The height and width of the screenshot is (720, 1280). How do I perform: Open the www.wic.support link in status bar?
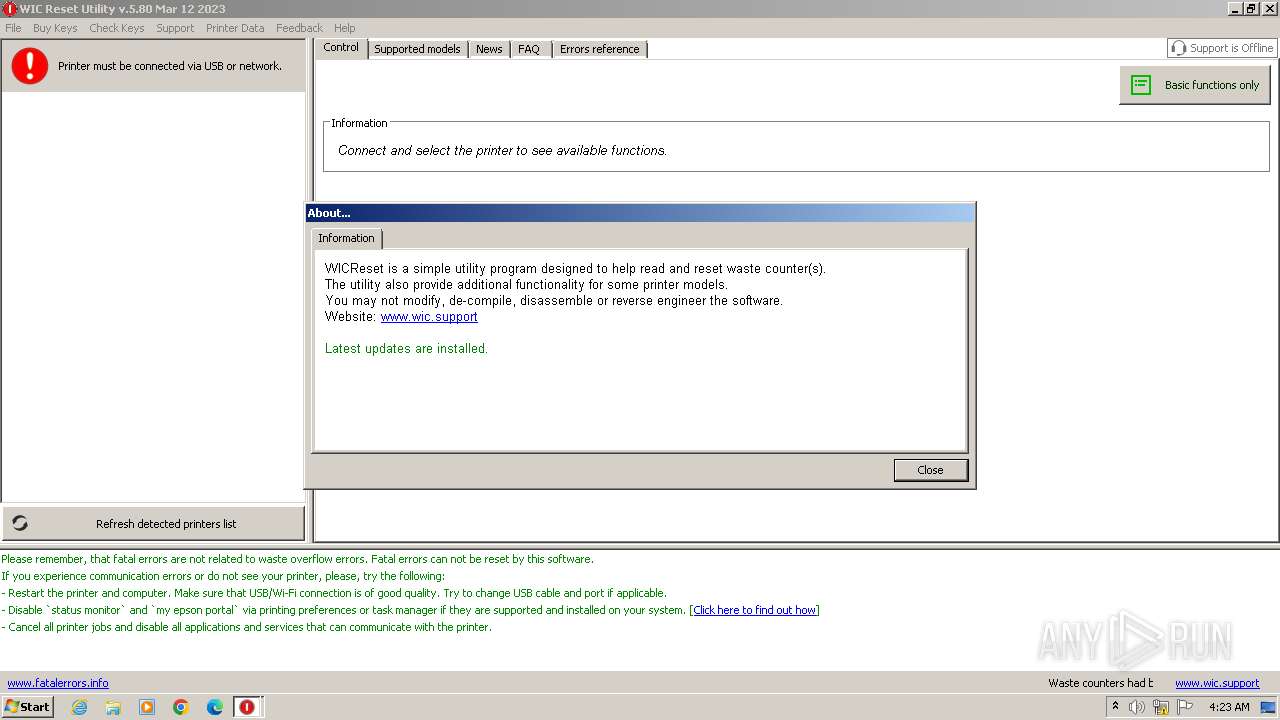tap(1217, 683)
